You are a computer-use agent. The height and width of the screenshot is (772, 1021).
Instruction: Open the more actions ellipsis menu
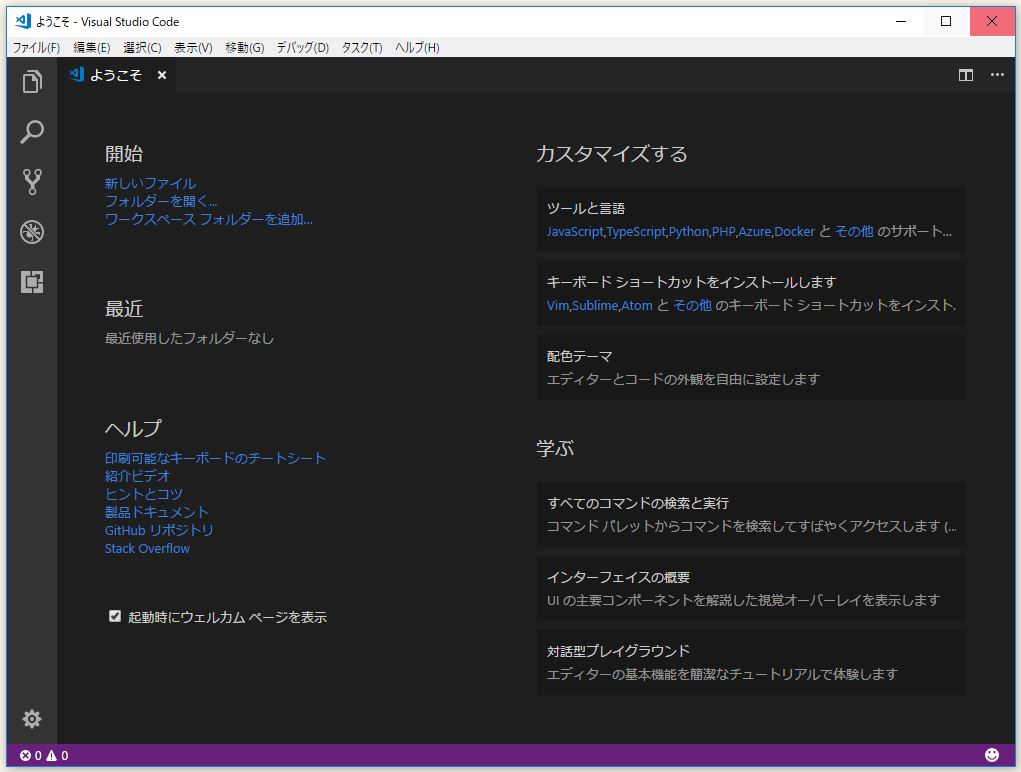click(997, 75)
